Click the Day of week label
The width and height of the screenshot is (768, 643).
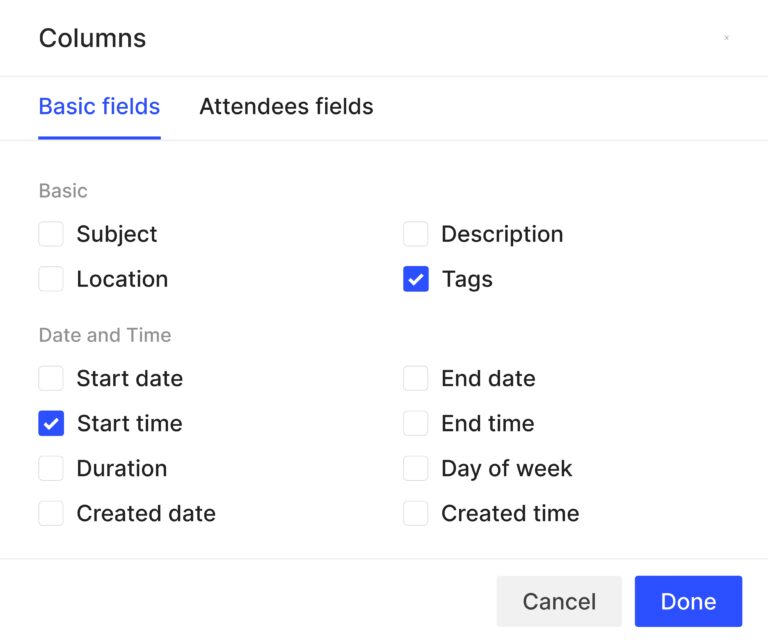(x=507, y=469)
